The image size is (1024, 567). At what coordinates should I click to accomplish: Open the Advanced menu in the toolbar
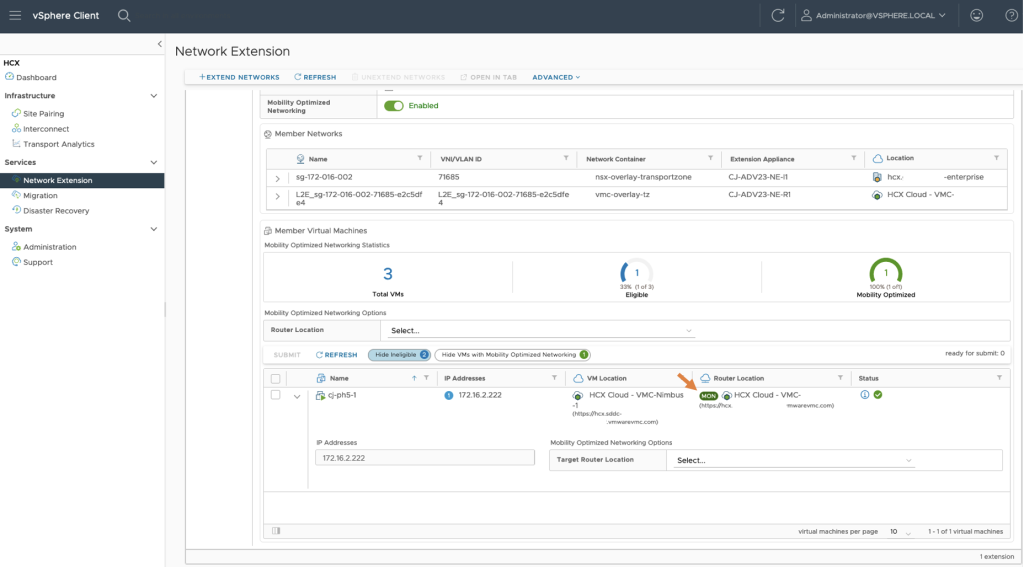(x=556, y=77)
